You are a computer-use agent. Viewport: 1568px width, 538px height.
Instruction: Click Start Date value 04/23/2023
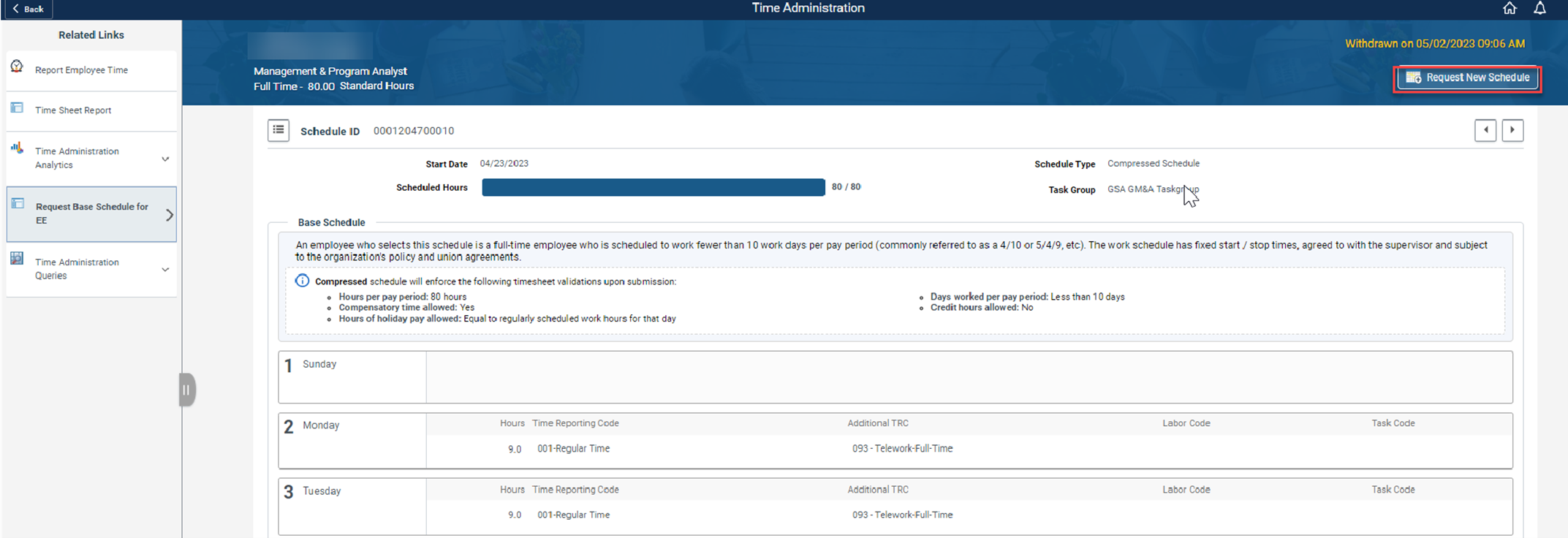504,164
